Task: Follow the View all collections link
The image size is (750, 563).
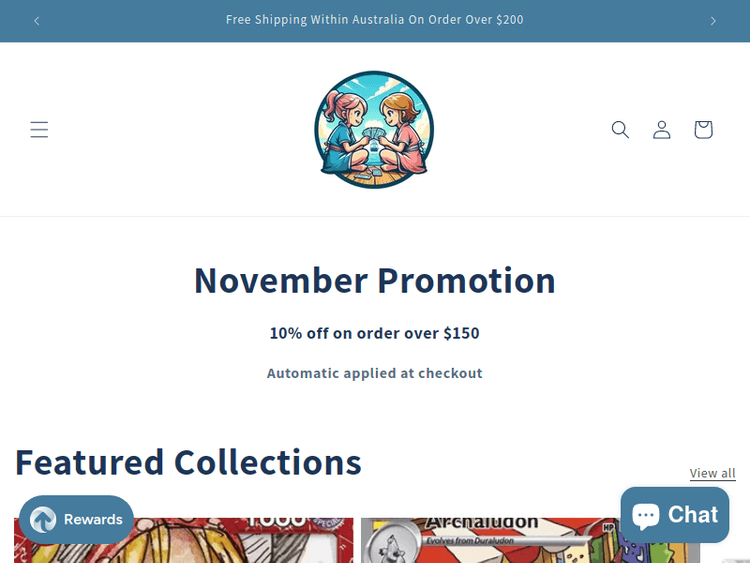Action: (712, 473)
